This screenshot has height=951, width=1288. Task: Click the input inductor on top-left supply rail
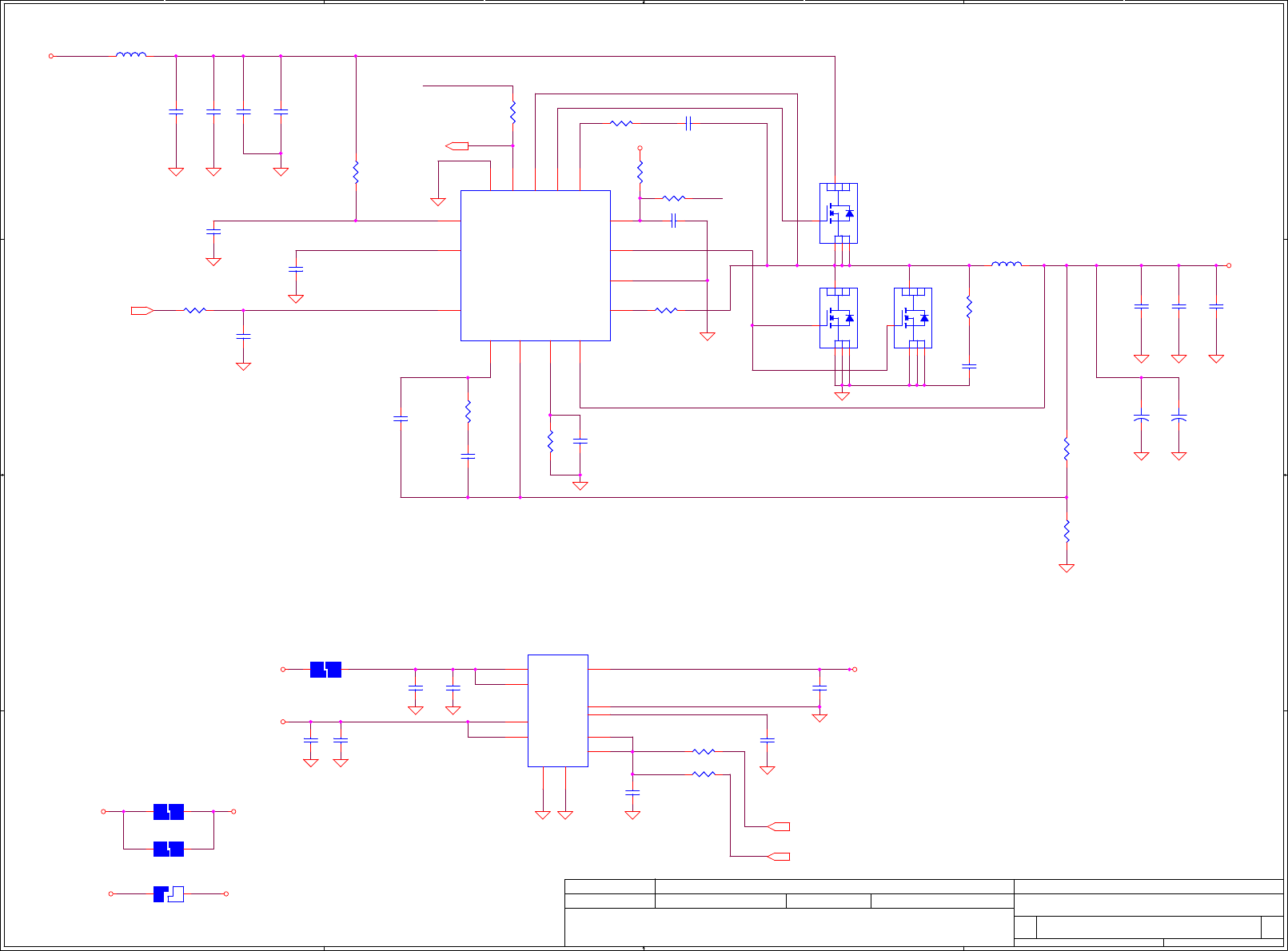point(131,55)
